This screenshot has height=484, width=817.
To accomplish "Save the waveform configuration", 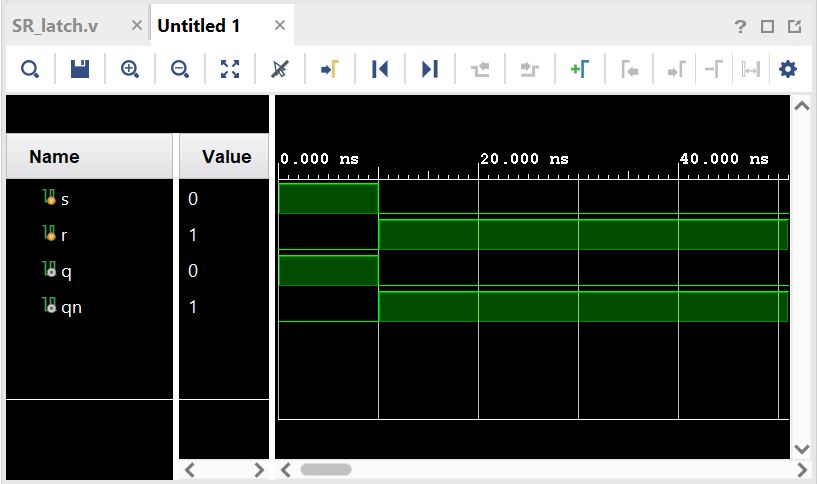I will pyautogui.click(x=80, y=69).
